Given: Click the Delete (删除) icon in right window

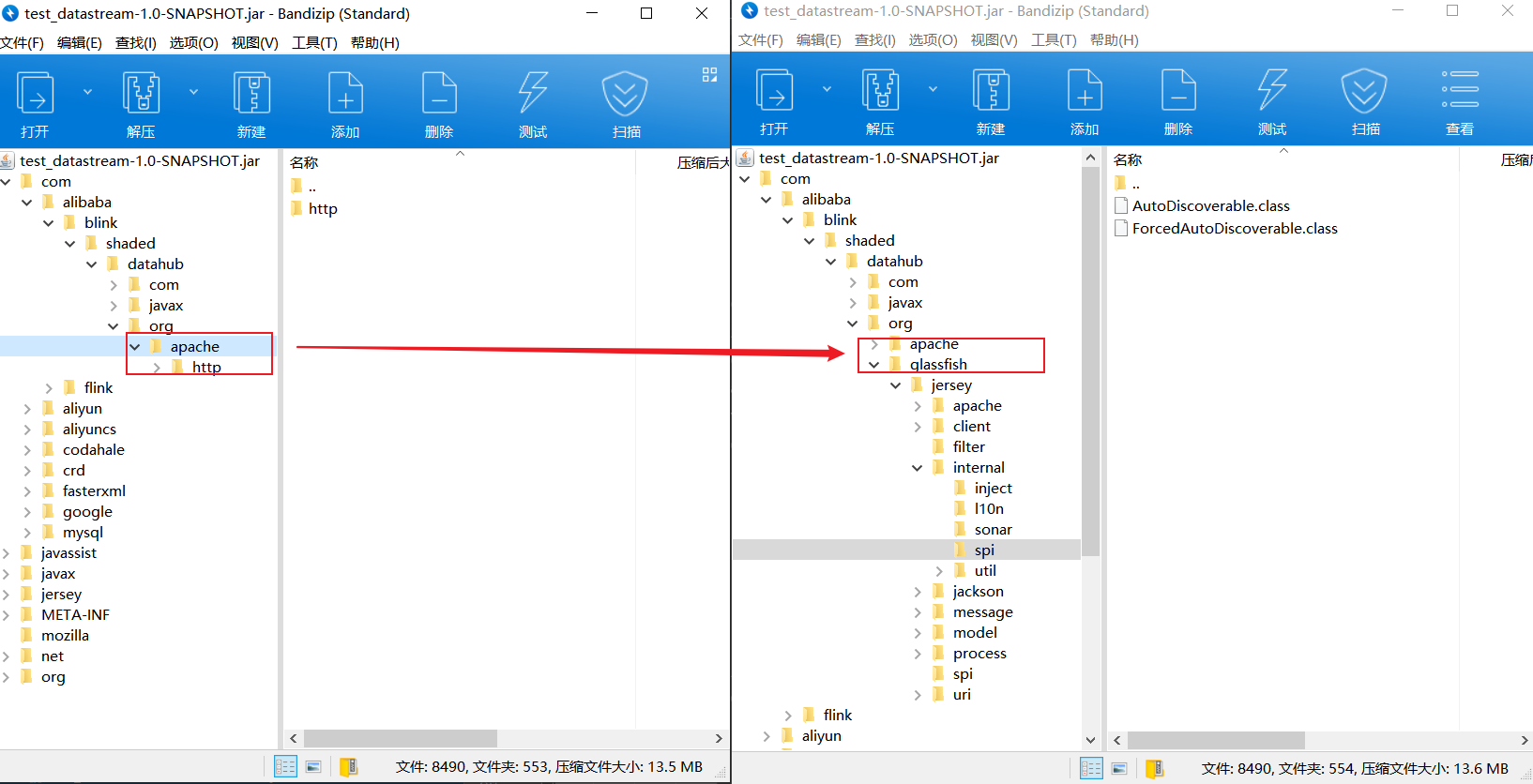Looking at the screenshot, I should 1178,91.
